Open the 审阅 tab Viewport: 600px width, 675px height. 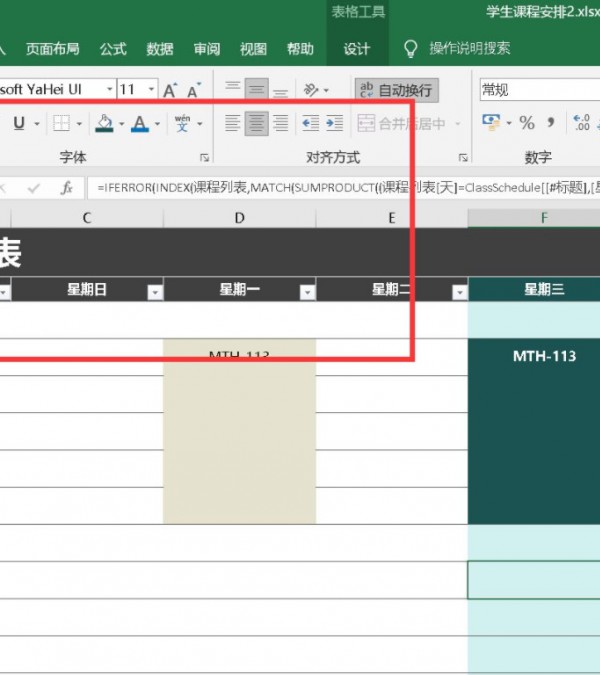(x=207, y=49)
